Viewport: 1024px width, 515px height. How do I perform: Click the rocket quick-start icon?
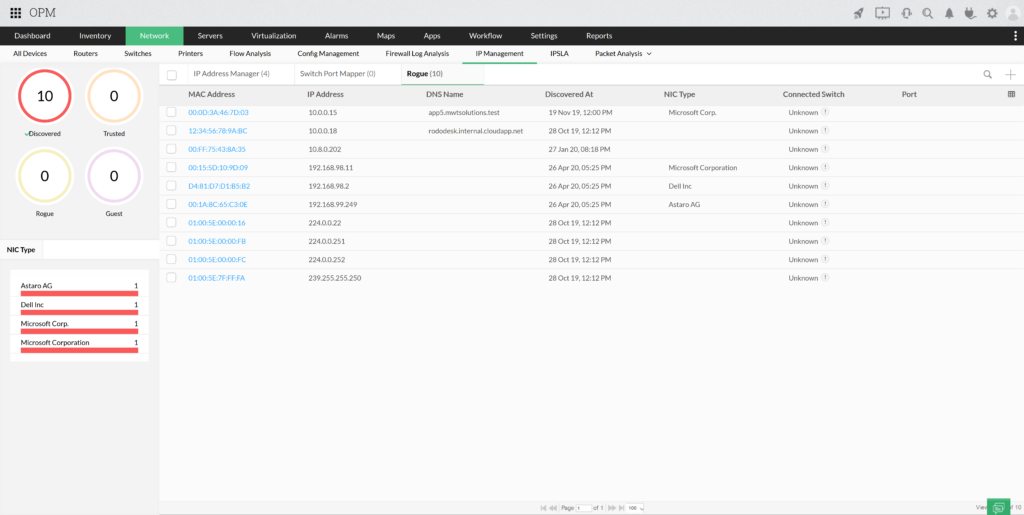pyautogui.click(x=858, y=13)
